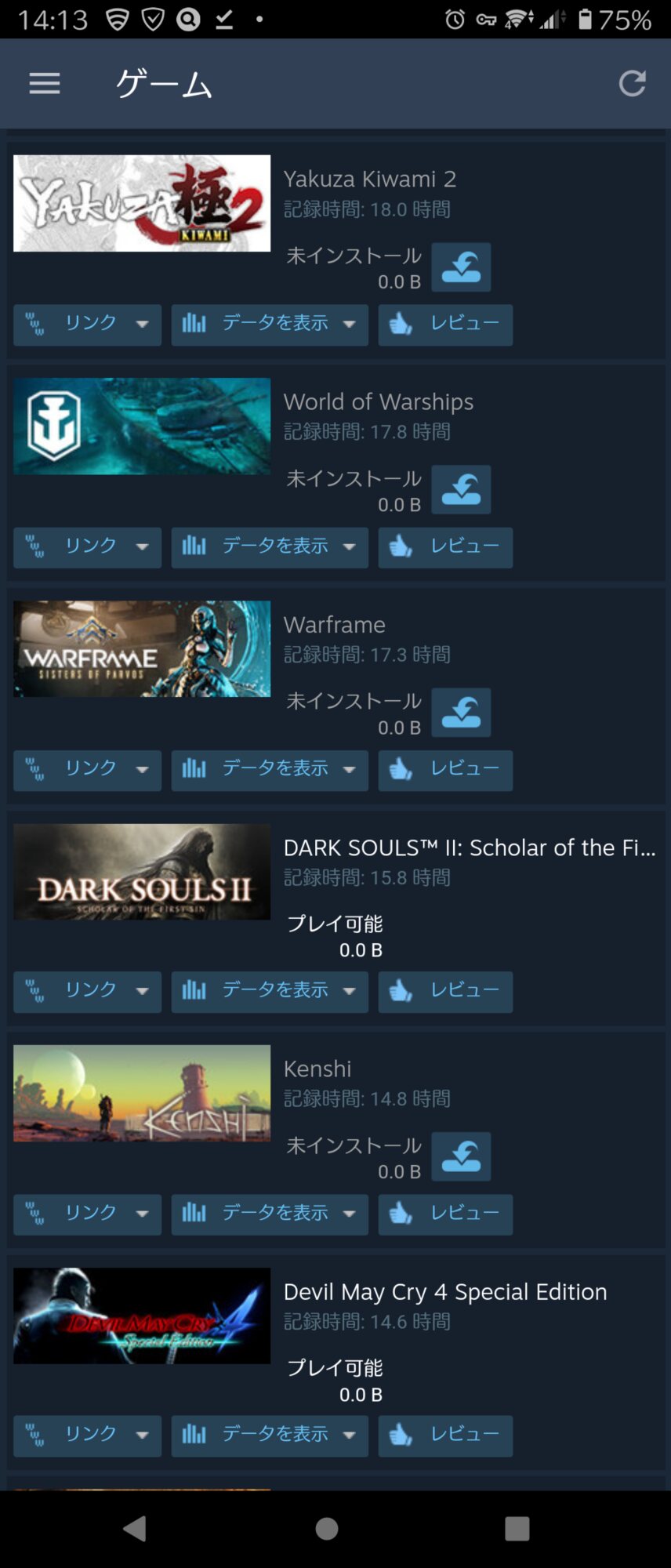Tap the refresh icon in header
This screenshot has height=1568, width=671.
pyautogui.click(x=632, y=83)
